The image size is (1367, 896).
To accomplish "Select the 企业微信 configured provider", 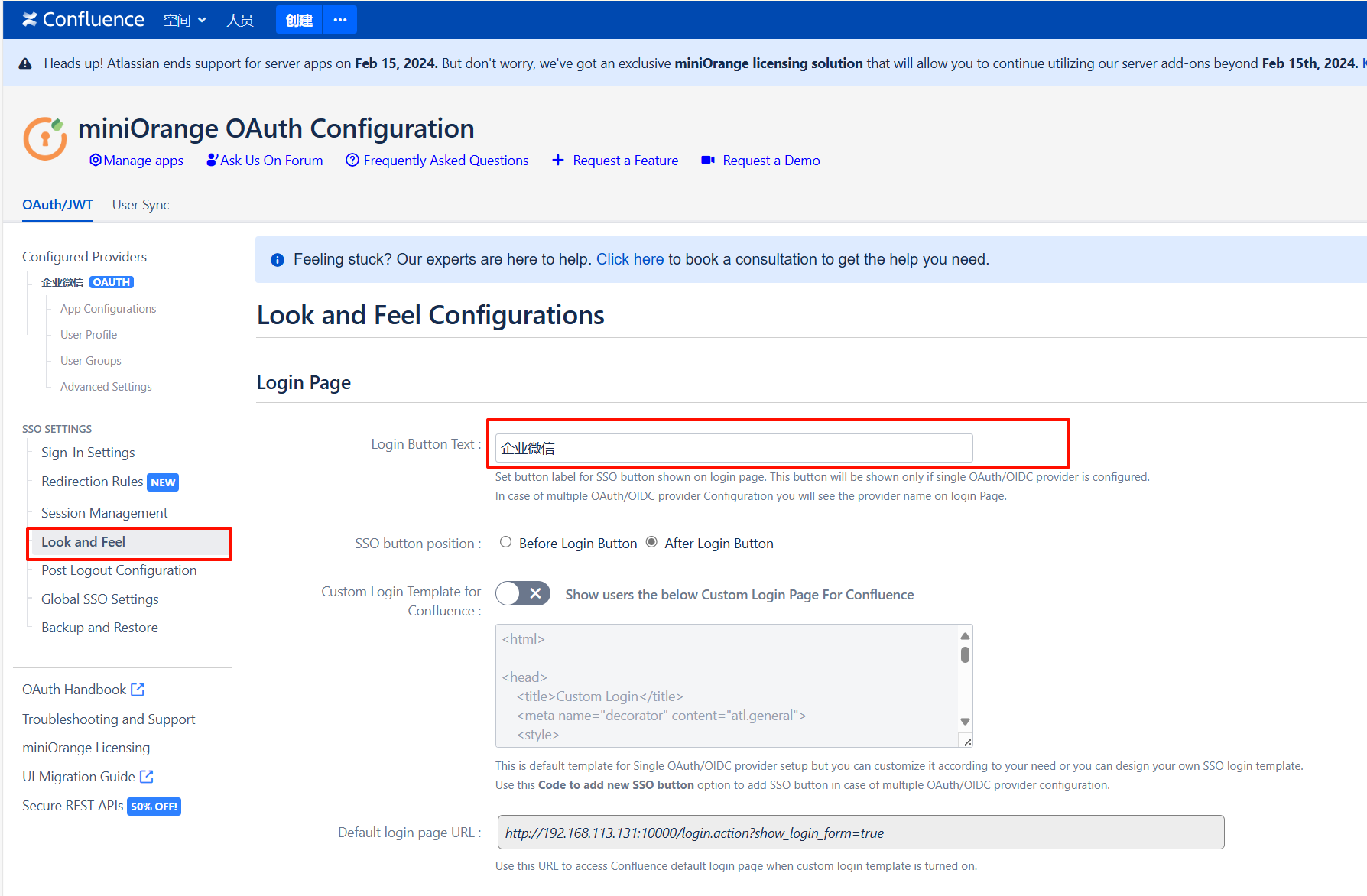I will [x=62, y=282].
